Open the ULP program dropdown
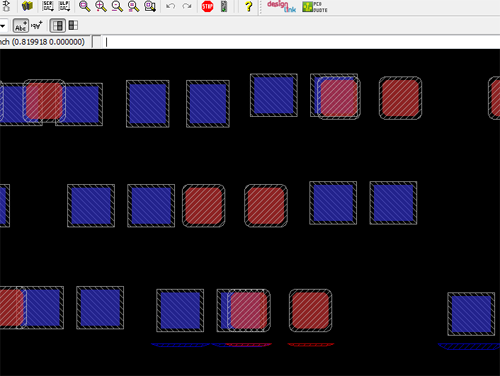 [x=64, y=6]
